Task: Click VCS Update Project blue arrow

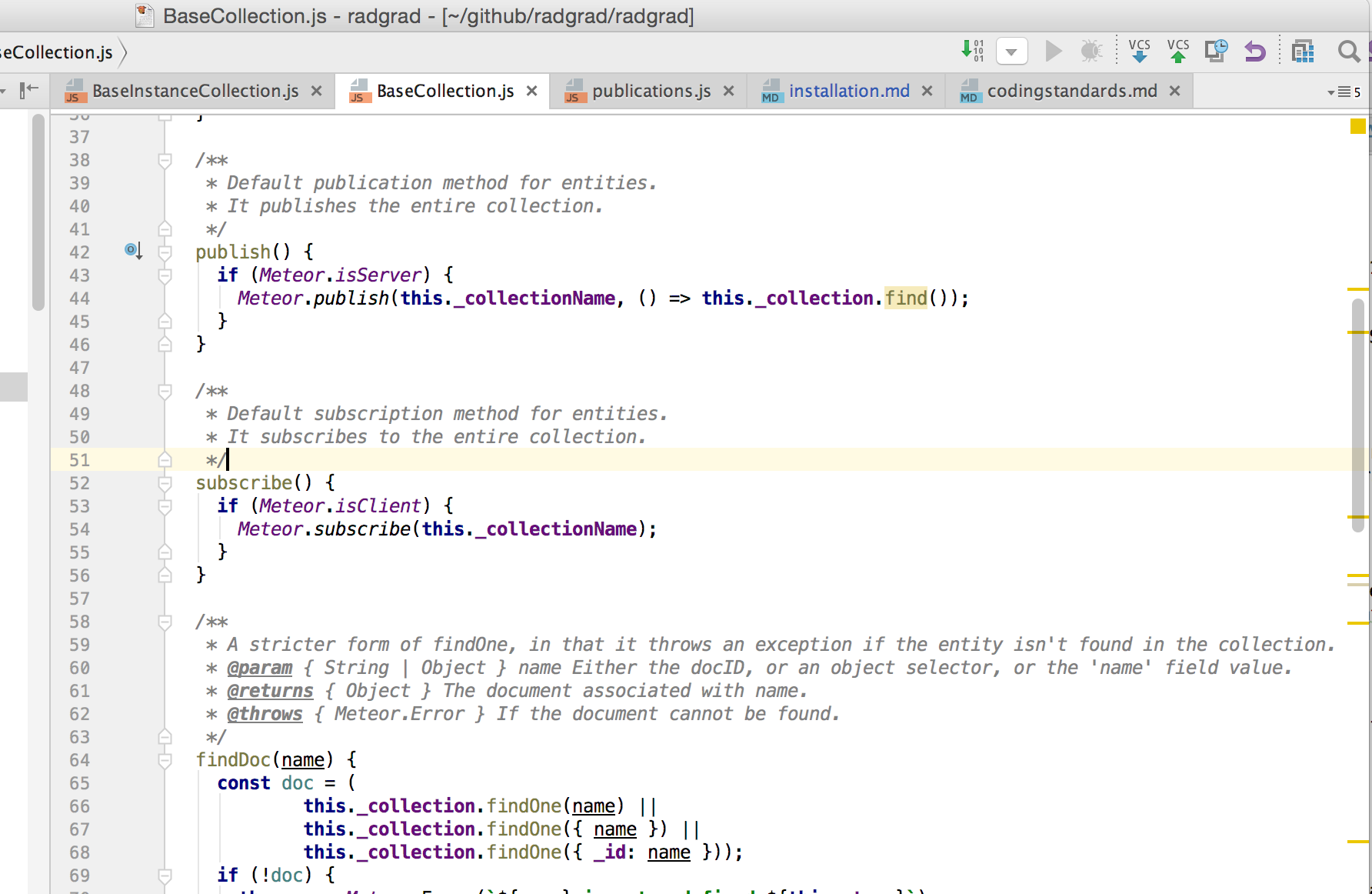Action: 1139,51
